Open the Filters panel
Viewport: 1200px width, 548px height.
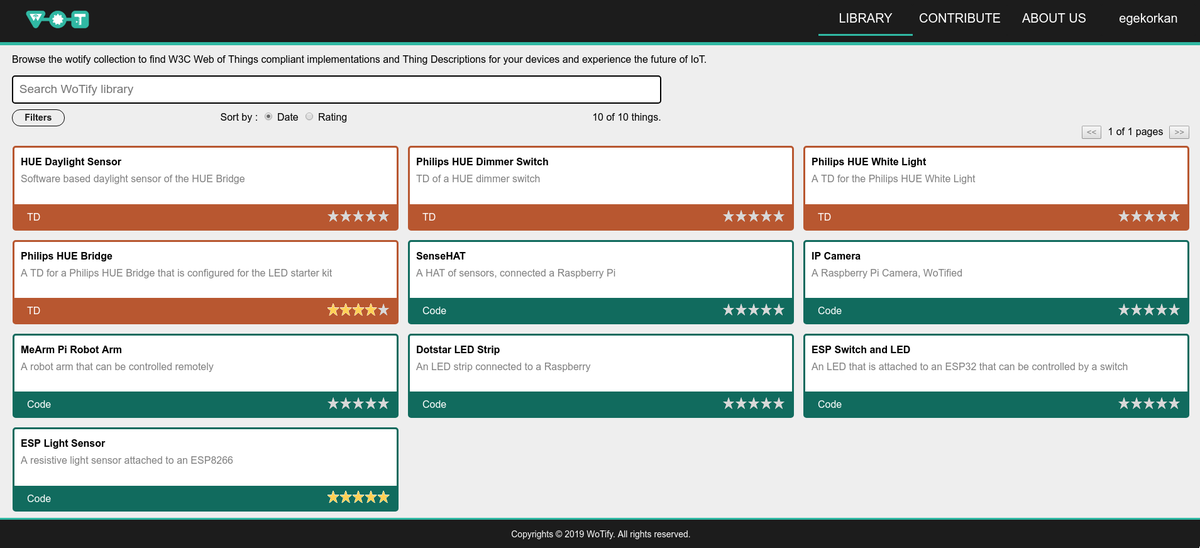coord(38,117)
